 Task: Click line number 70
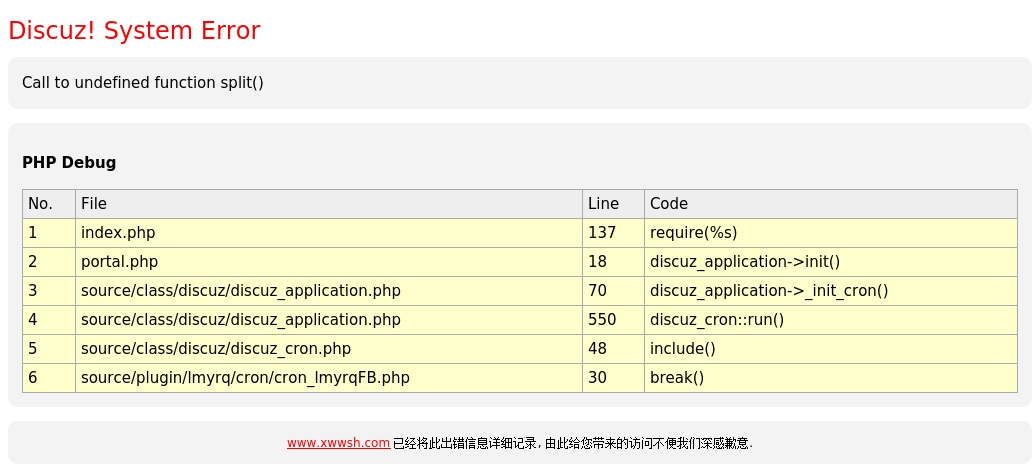(613, 291)
